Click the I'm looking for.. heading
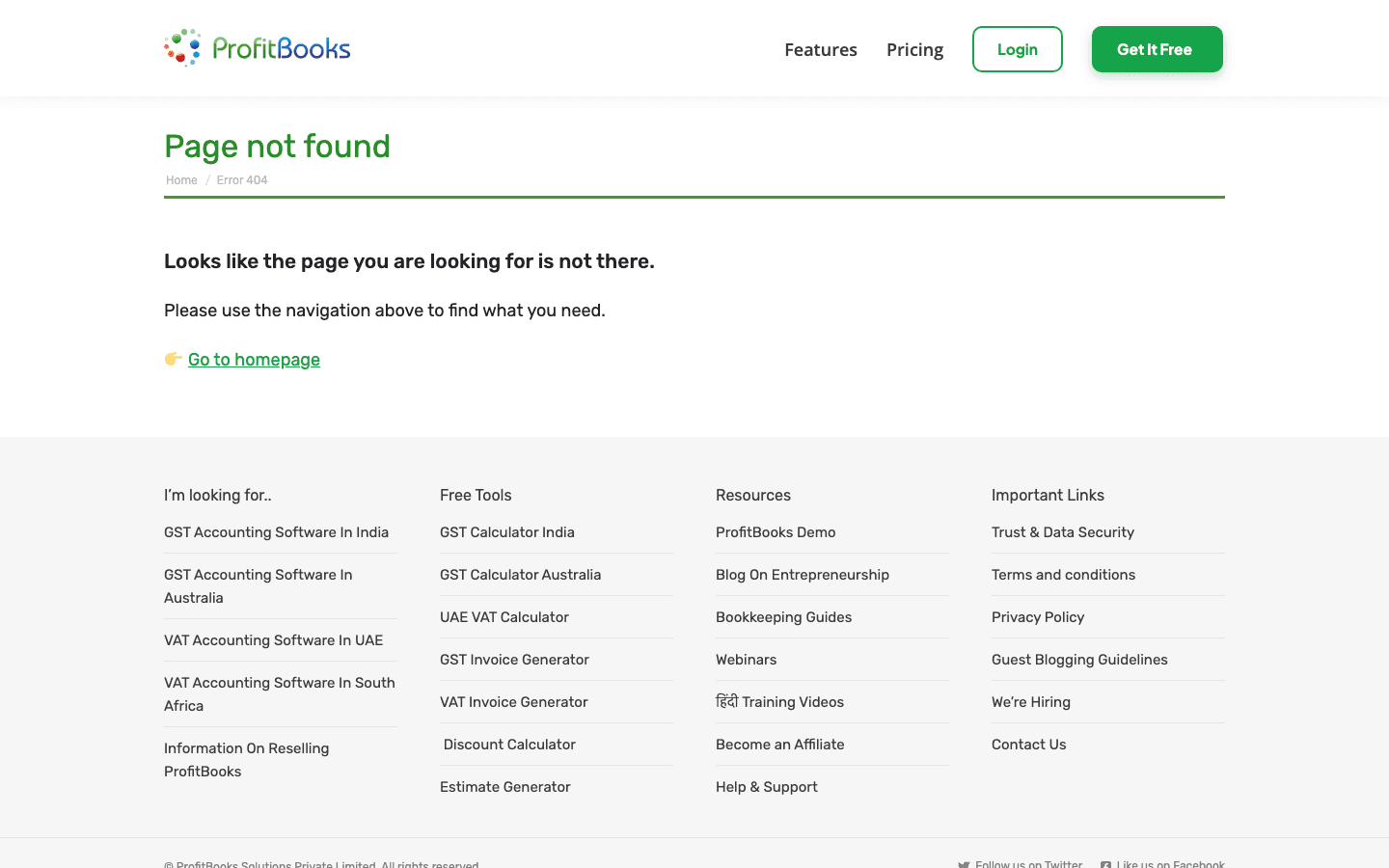This screenshot has height=868, width=1389. [x=218, y=495]
